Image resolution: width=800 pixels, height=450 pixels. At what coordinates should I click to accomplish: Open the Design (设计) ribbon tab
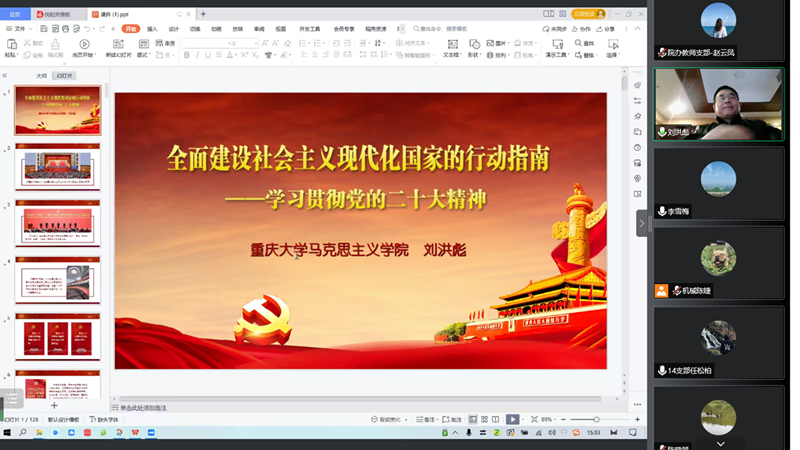point(173,29)
